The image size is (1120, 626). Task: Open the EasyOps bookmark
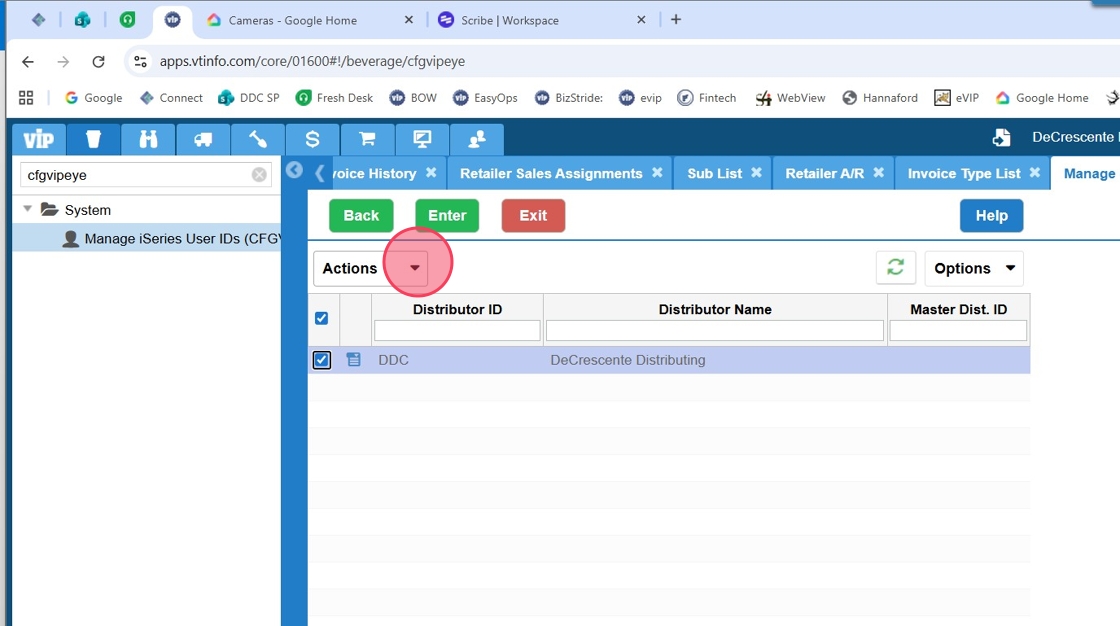point(485,98)
